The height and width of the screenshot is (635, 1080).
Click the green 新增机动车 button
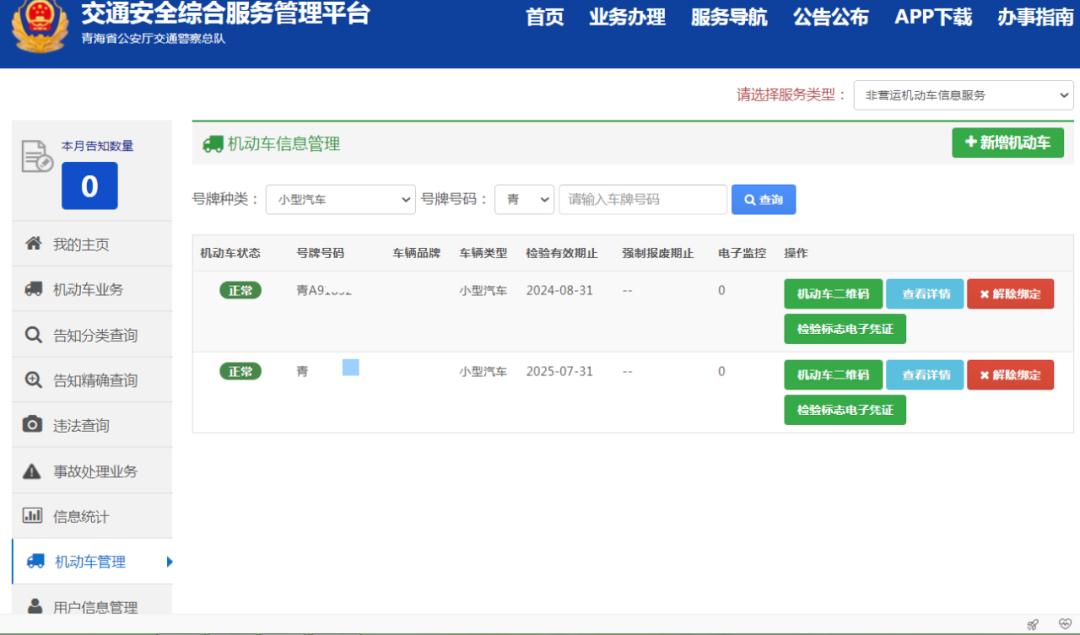pos(1007,143)
